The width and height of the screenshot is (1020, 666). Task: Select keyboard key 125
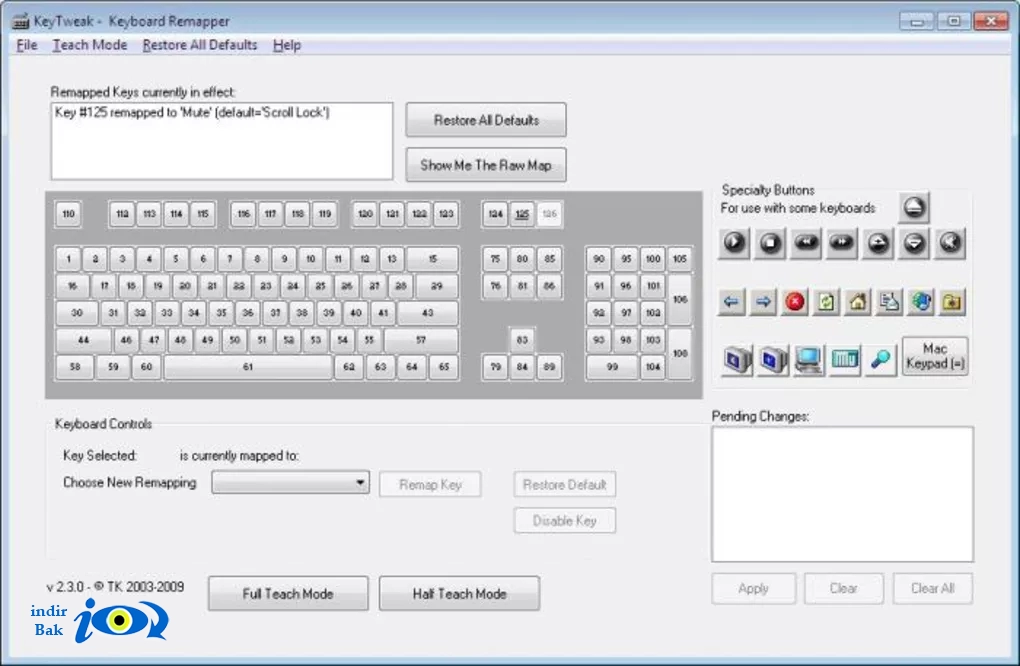pos(522,214)
